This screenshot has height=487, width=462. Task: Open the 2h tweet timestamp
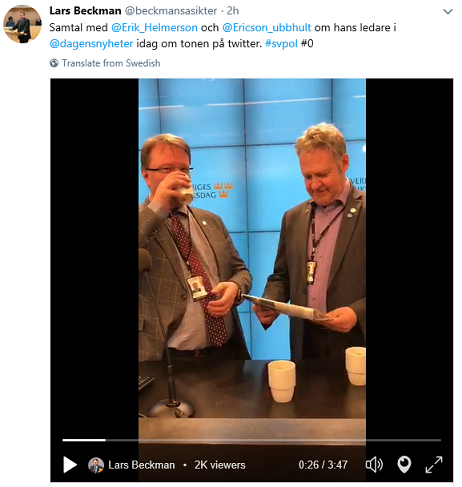[x=233, y=11]
